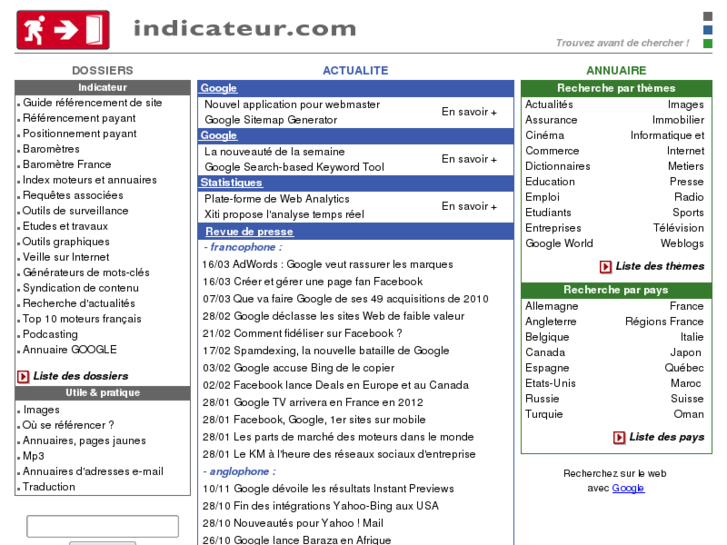Click En savoir + for Xiti analyse temps réel

tap(469, 206)
